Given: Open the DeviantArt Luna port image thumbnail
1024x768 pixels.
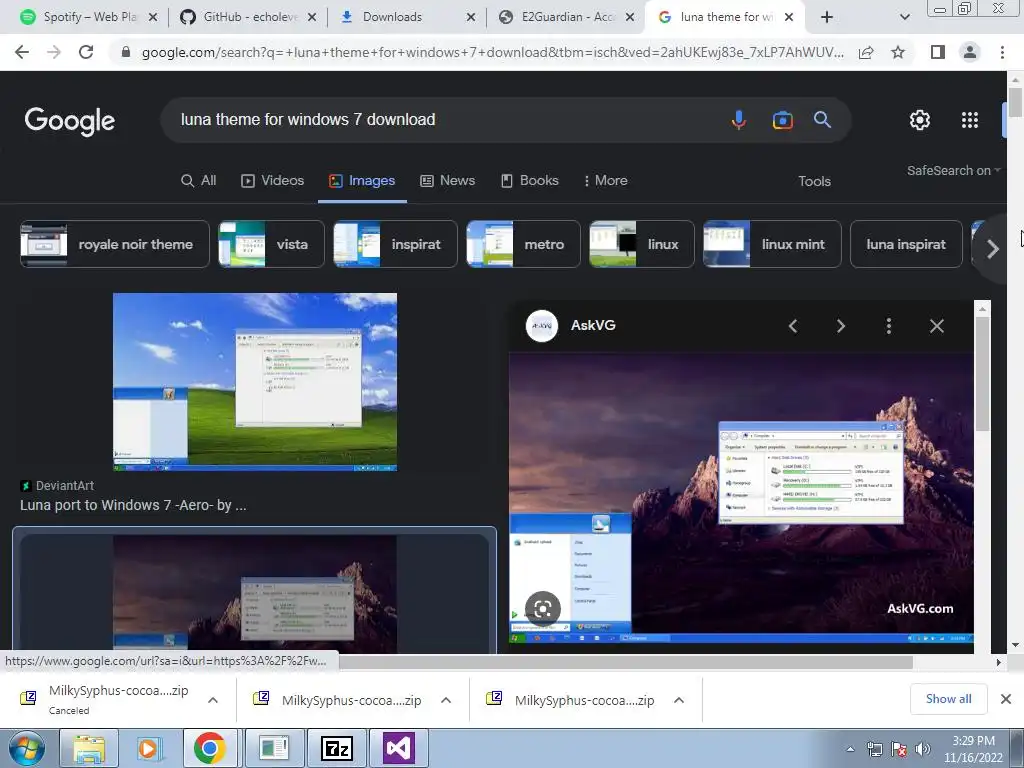Looking at the screenshot, I should click(x=255, y=381).
